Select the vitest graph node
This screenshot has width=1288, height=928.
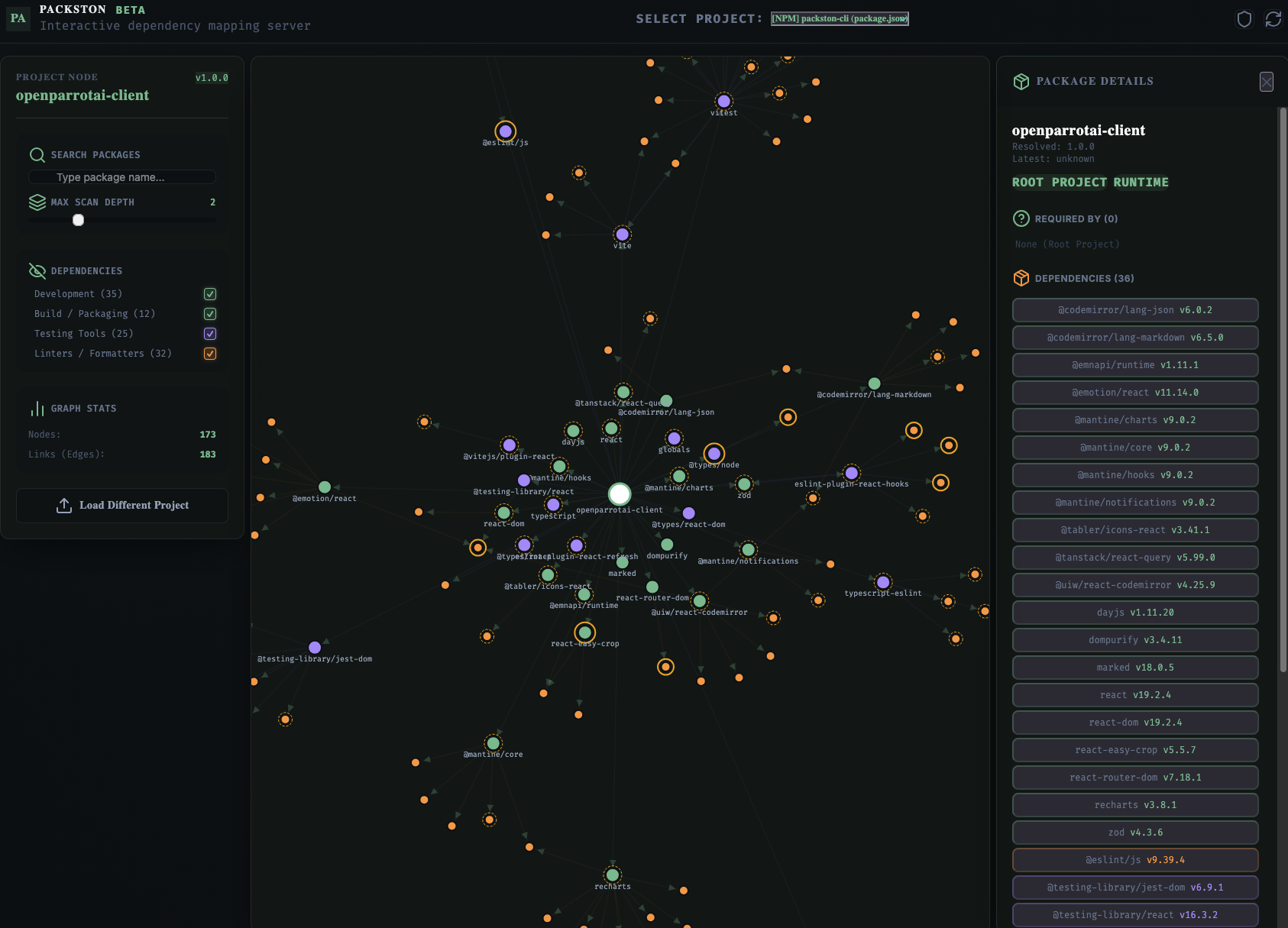[x=724, y=101]
